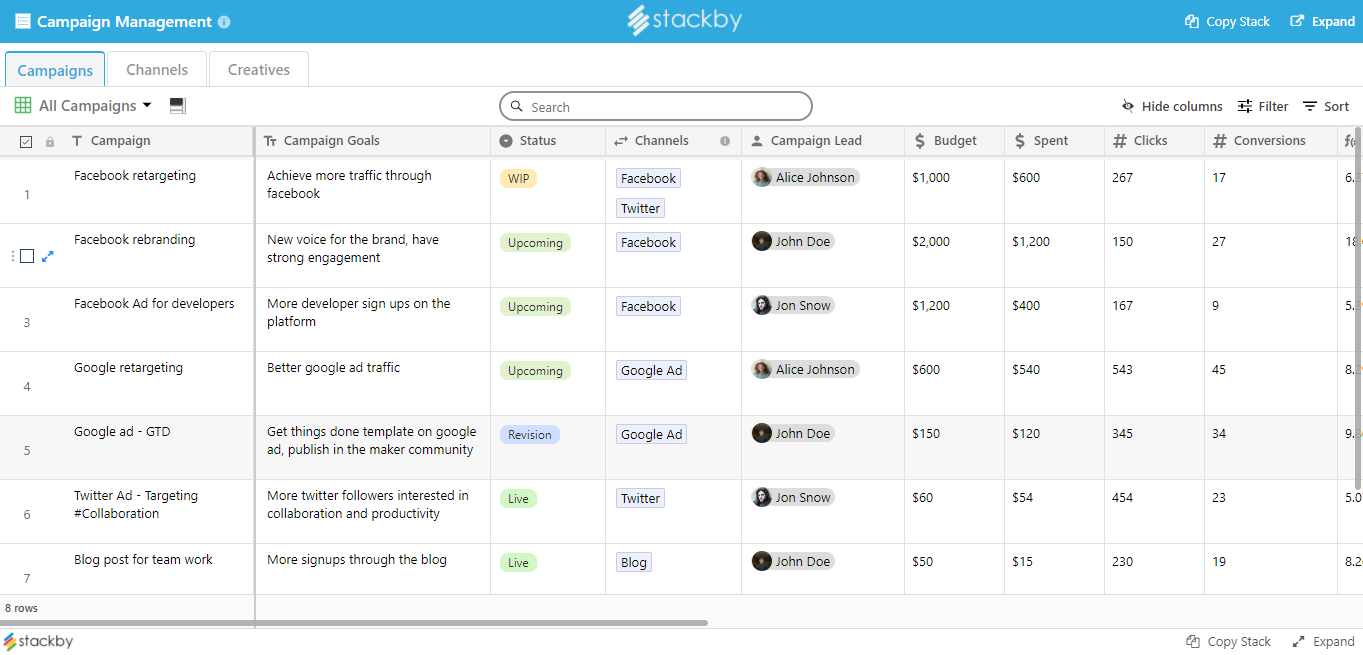The height and width of the screenshot is (655, 1363).
Task: Click the row height icon next to All Campaigns
Action: coord(178,106)
